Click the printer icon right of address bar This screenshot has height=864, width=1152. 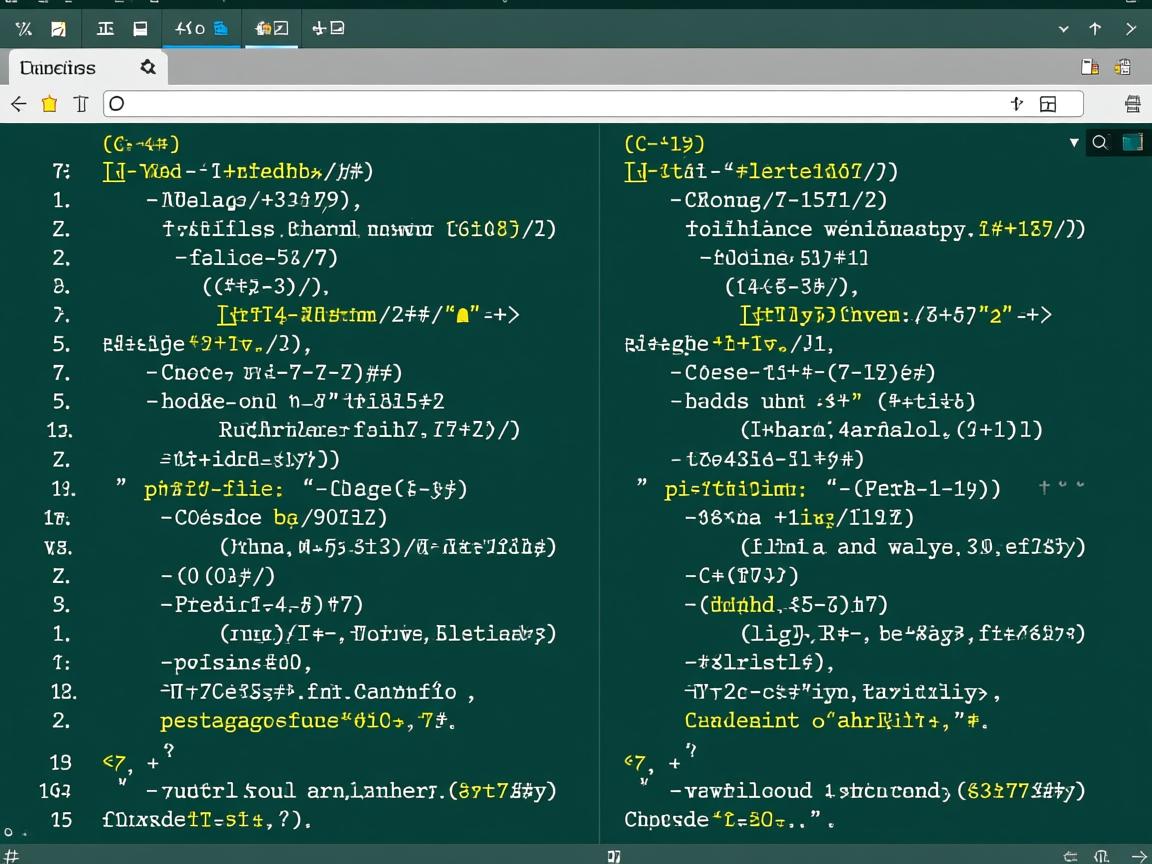[1132, 104]
